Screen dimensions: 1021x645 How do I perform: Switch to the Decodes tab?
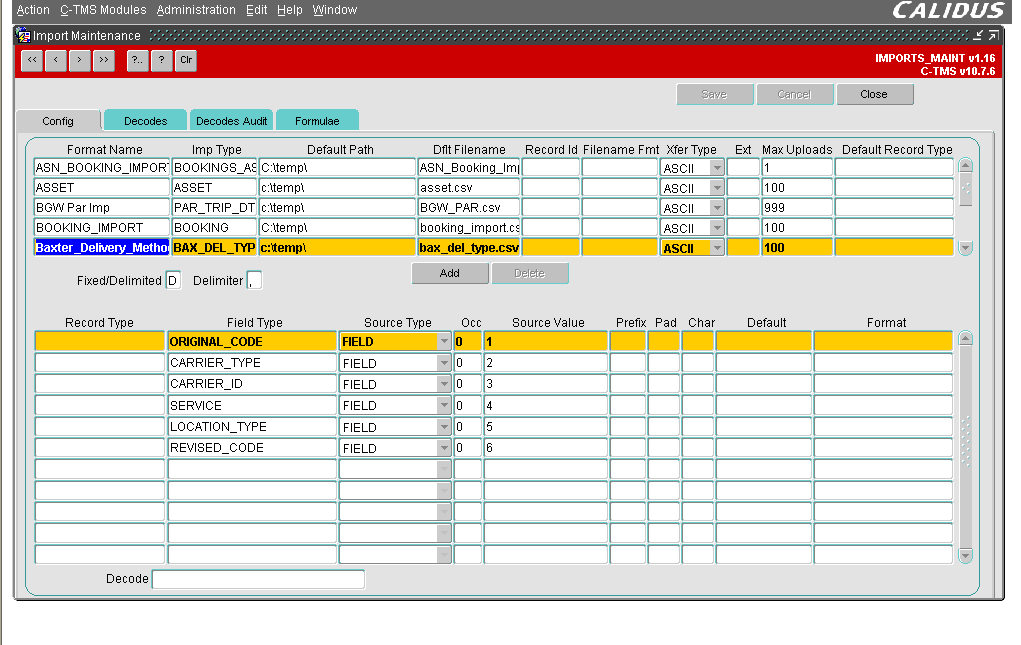click(145, 121)
